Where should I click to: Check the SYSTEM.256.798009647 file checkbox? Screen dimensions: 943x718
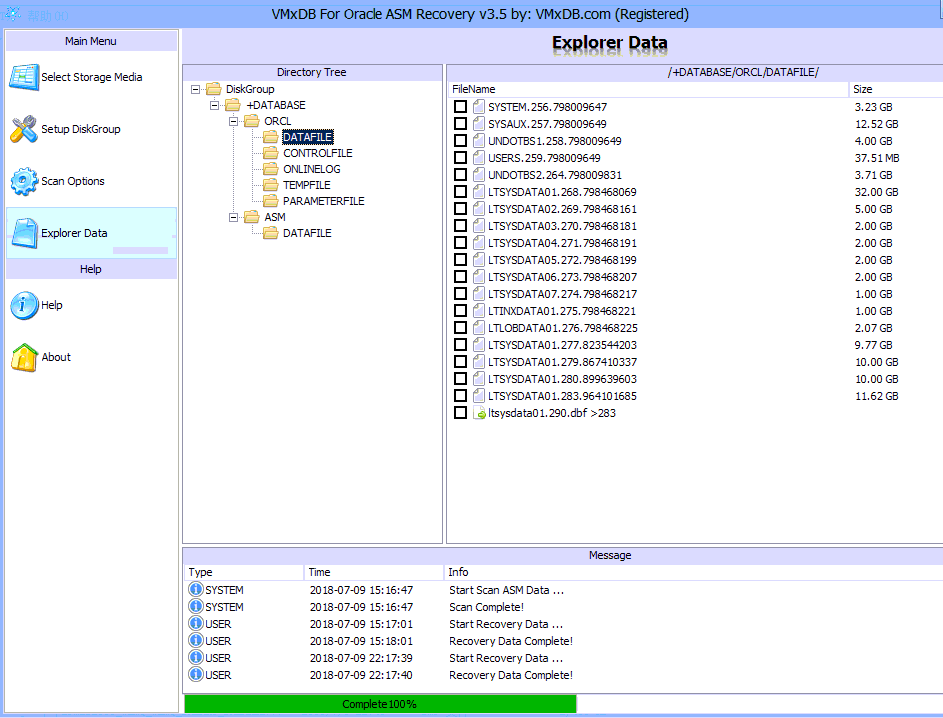tap(460, 106)
